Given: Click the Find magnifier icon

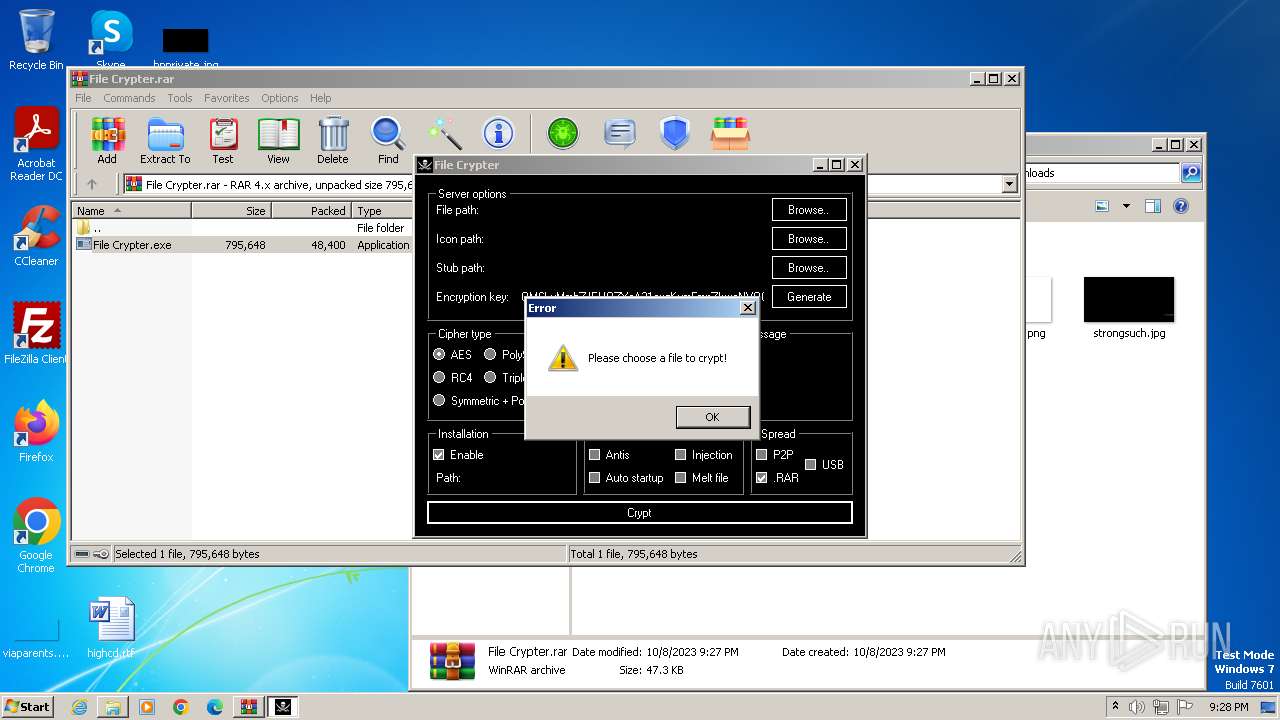Looking at the screenshot, I should point(388,140).
